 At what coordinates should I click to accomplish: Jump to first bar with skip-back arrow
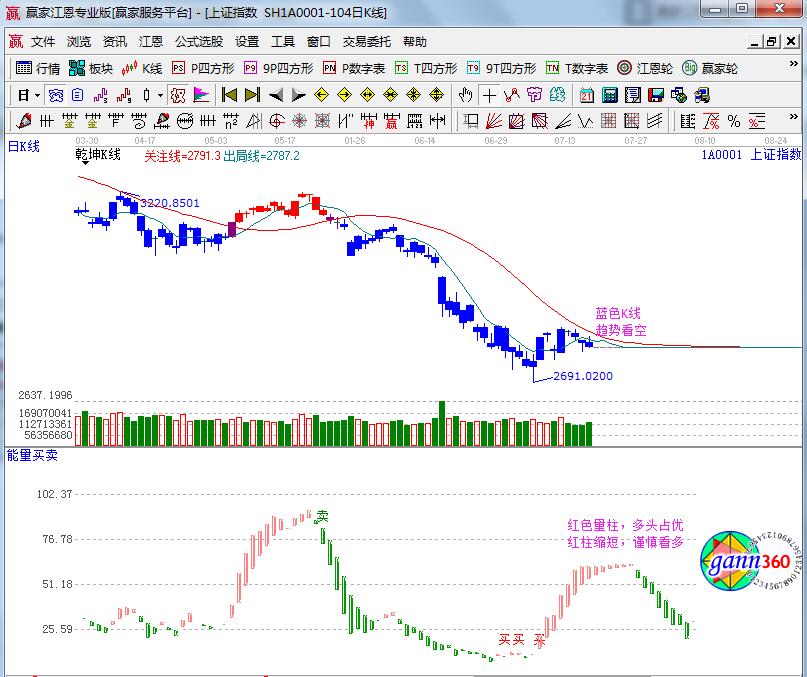(x=229, y=95)
